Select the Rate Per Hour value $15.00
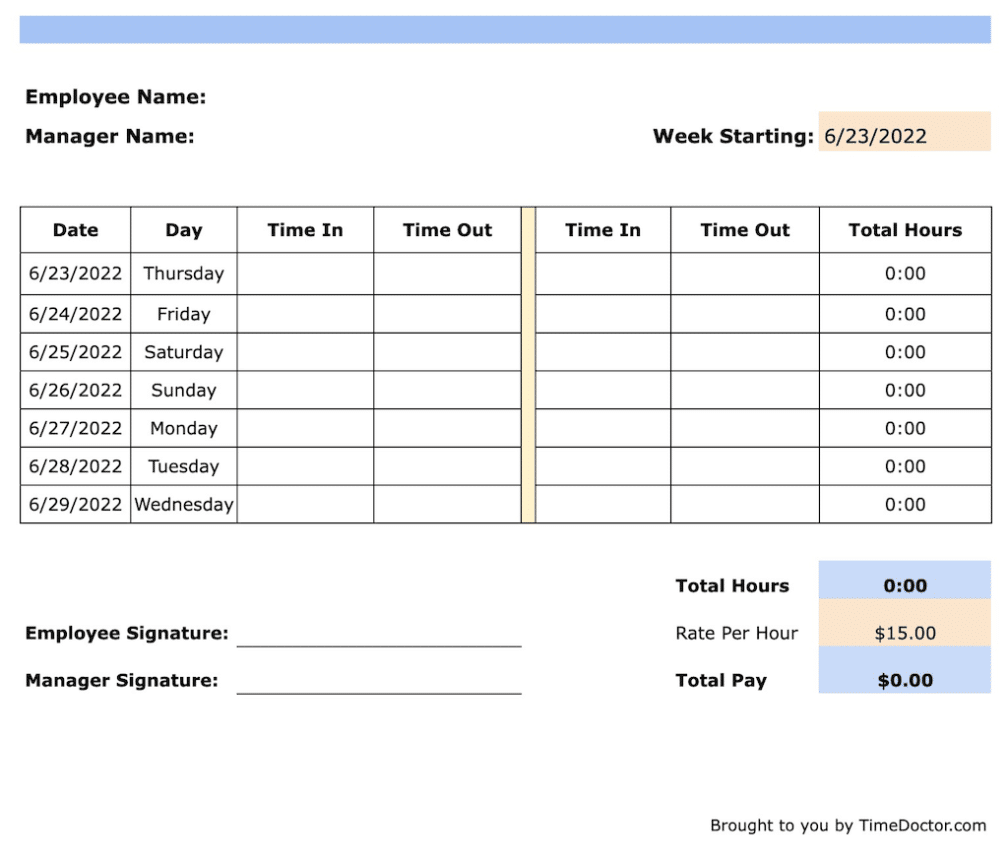The height and width of the screenshot is (856, 1008). click(x=904, y=633)
